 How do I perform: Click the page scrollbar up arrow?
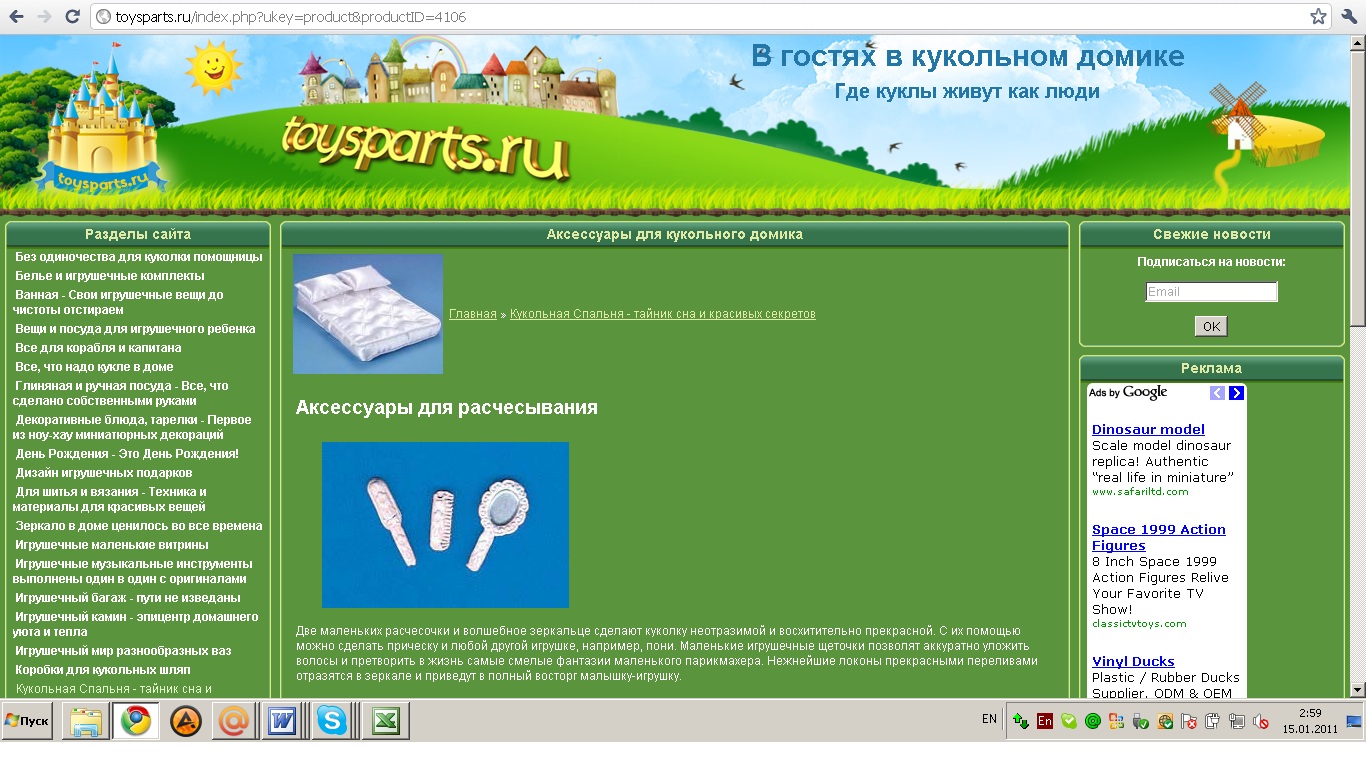pos(1357,44)
